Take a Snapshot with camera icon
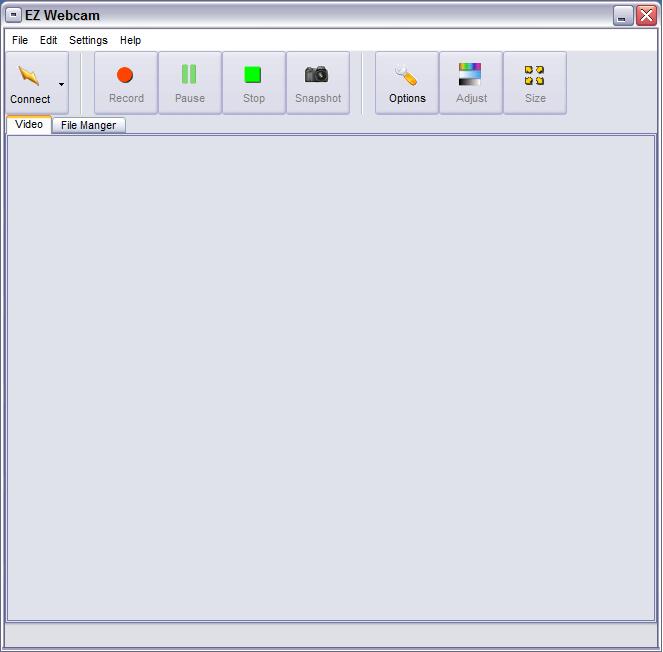663x652 pixels. (318, 83)
